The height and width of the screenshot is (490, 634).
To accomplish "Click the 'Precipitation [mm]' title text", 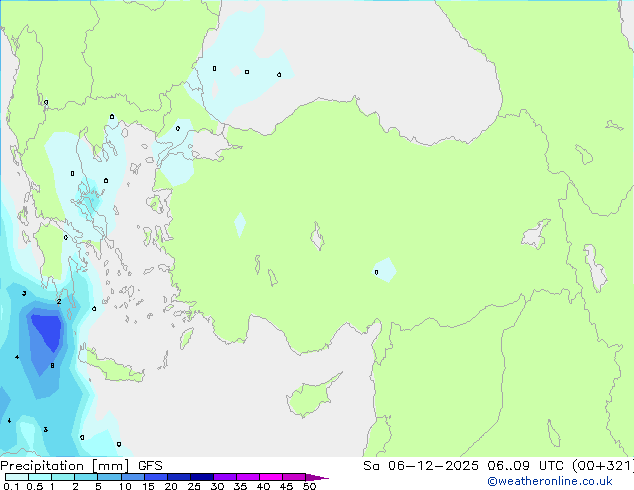I will (65, 466).
